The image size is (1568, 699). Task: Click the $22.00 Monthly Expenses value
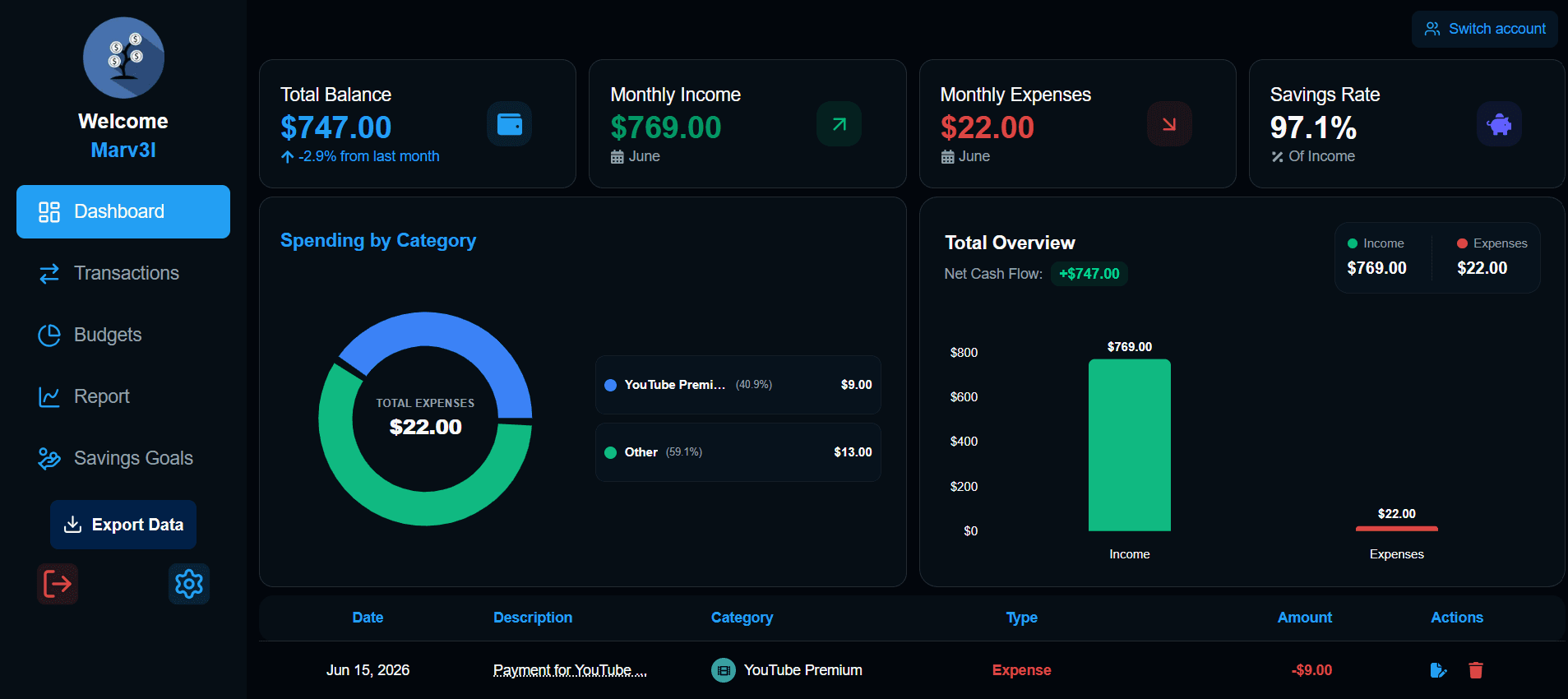(x=987, y=127)
